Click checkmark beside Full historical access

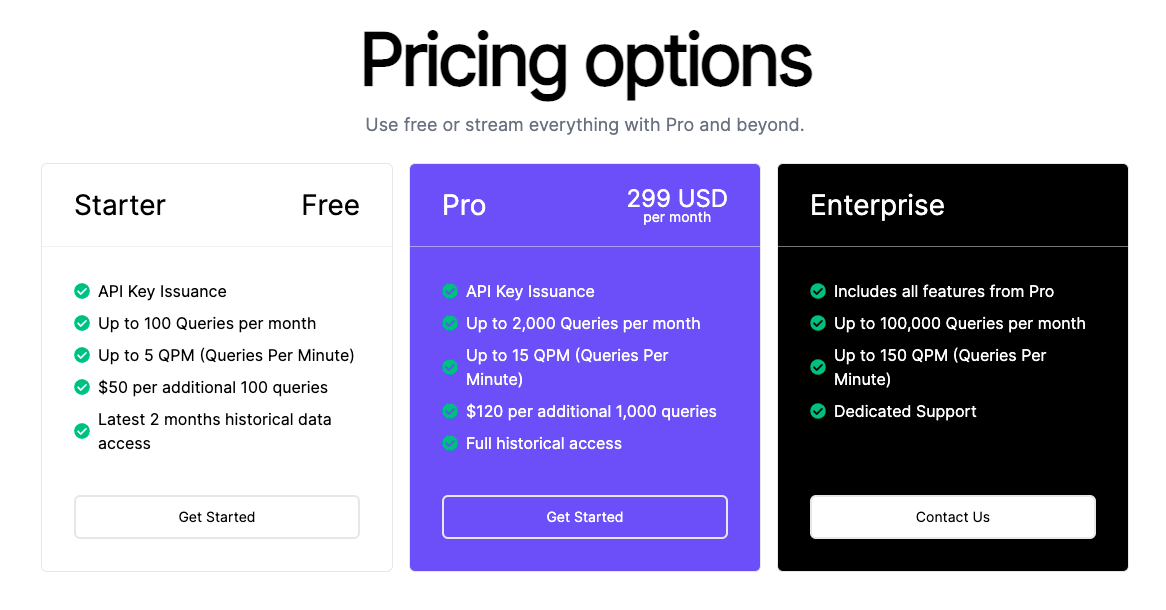(x=450, y=443)
